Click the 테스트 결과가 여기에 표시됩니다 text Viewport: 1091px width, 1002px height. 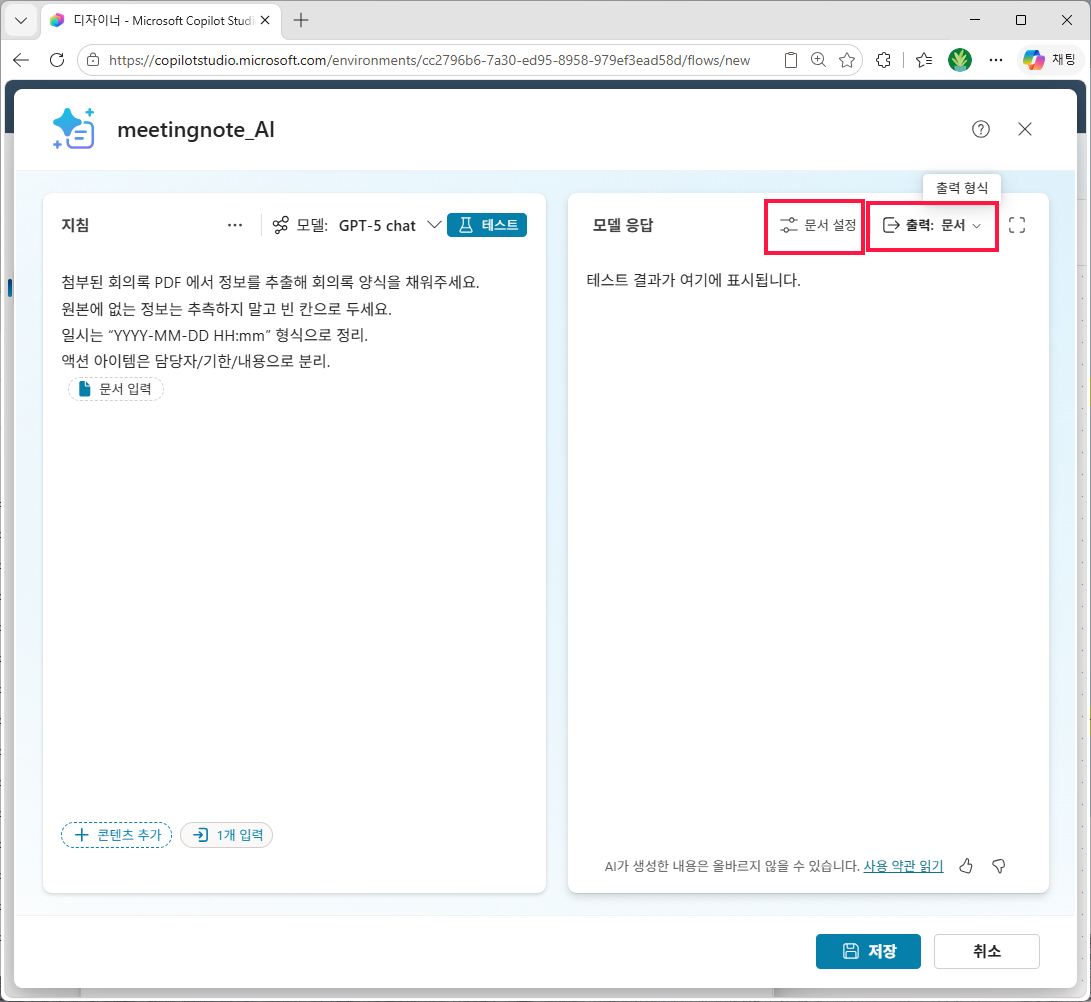[693, 280]
